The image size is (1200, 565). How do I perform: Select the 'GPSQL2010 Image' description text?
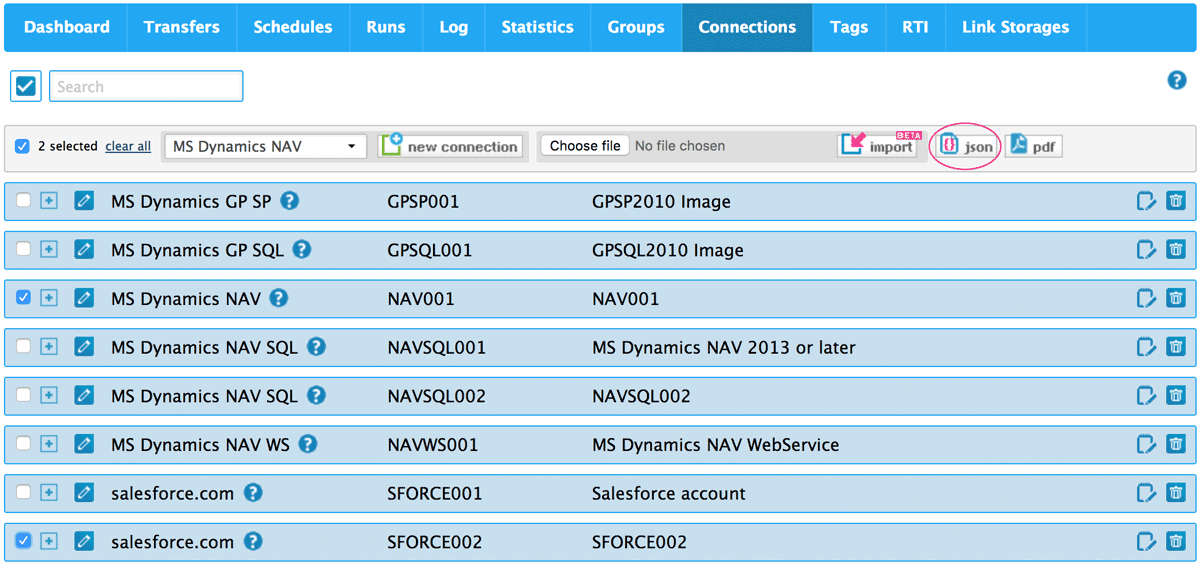[x=668, y=250]
